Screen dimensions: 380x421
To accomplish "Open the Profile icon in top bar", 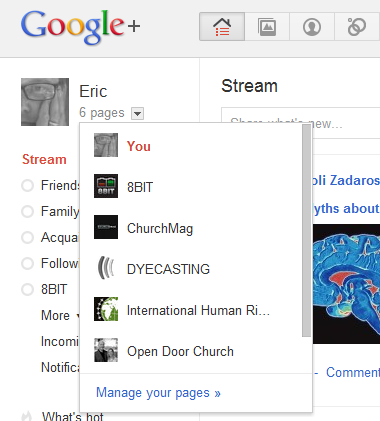I will pyautogui.click(x=312, y=27).
